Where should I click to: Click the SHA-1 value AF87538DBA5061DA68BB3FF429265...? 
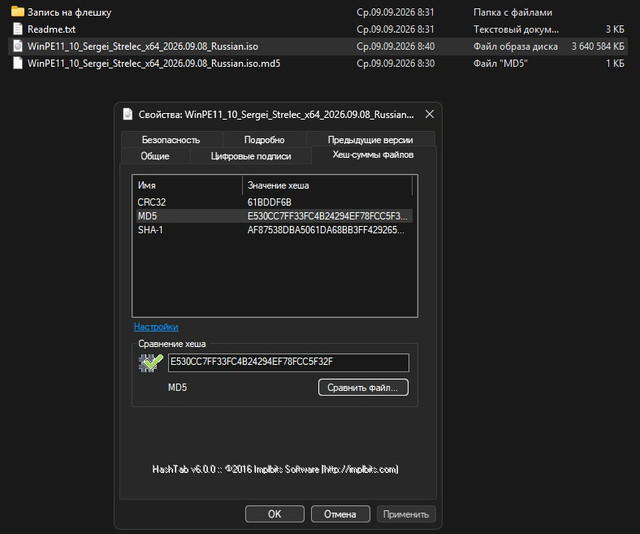(x=326, y=230)
